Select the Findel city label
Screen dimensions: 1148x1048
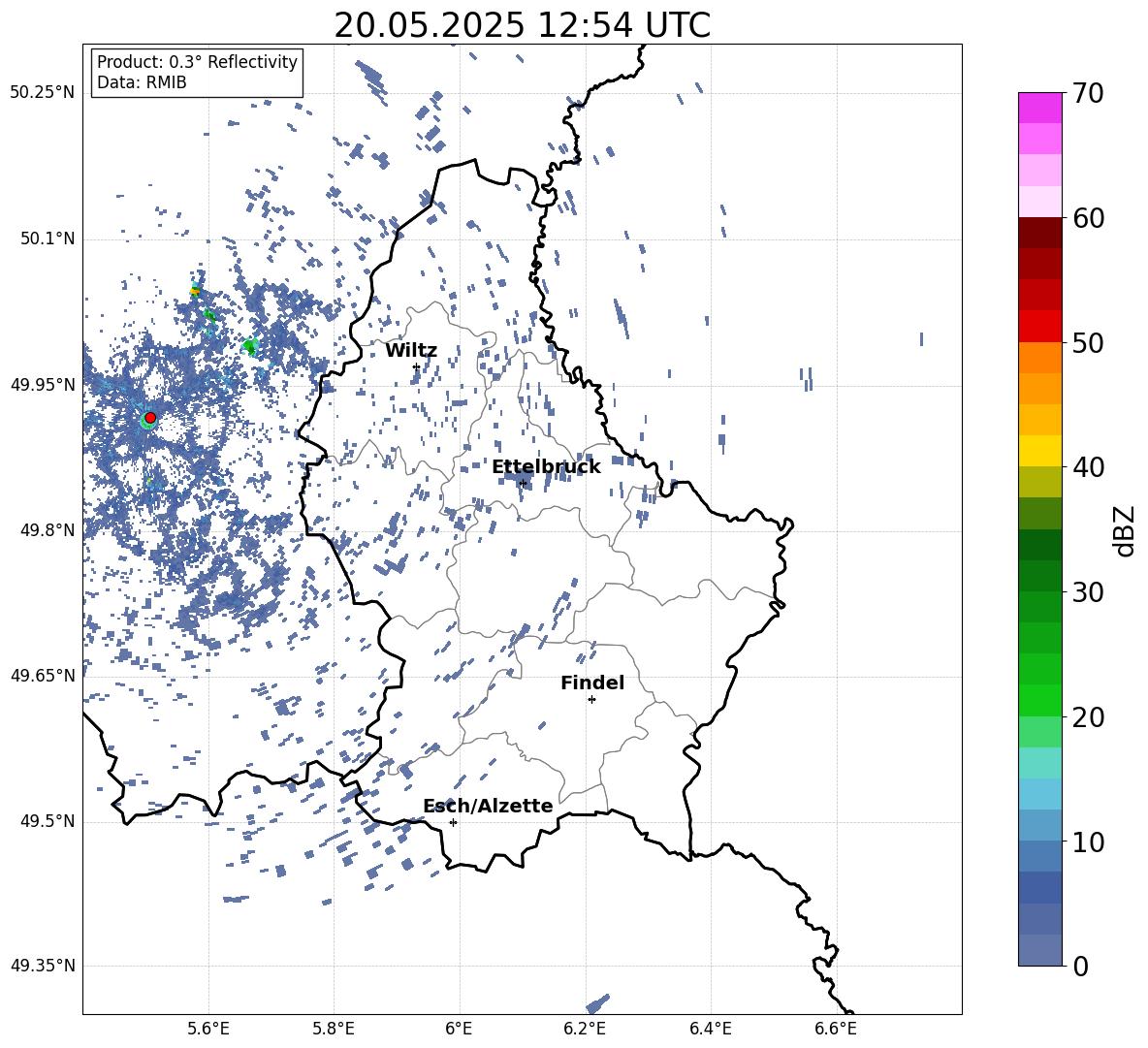pyautogui.click(x=592, y=683)
